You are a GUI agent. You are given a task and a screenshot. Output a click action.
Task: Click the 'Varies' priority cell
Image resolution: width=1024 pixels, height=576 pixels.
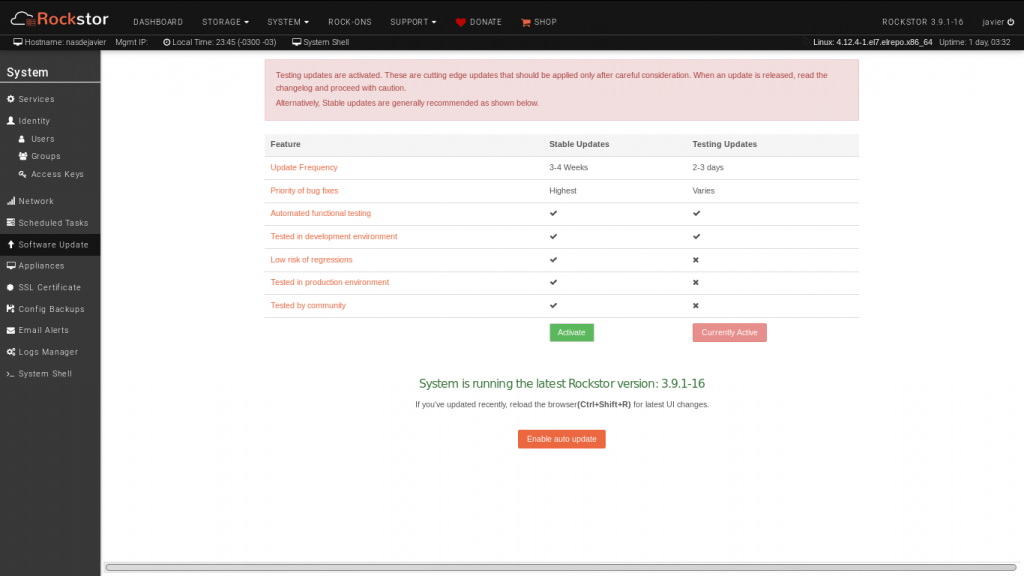point(703,191)
